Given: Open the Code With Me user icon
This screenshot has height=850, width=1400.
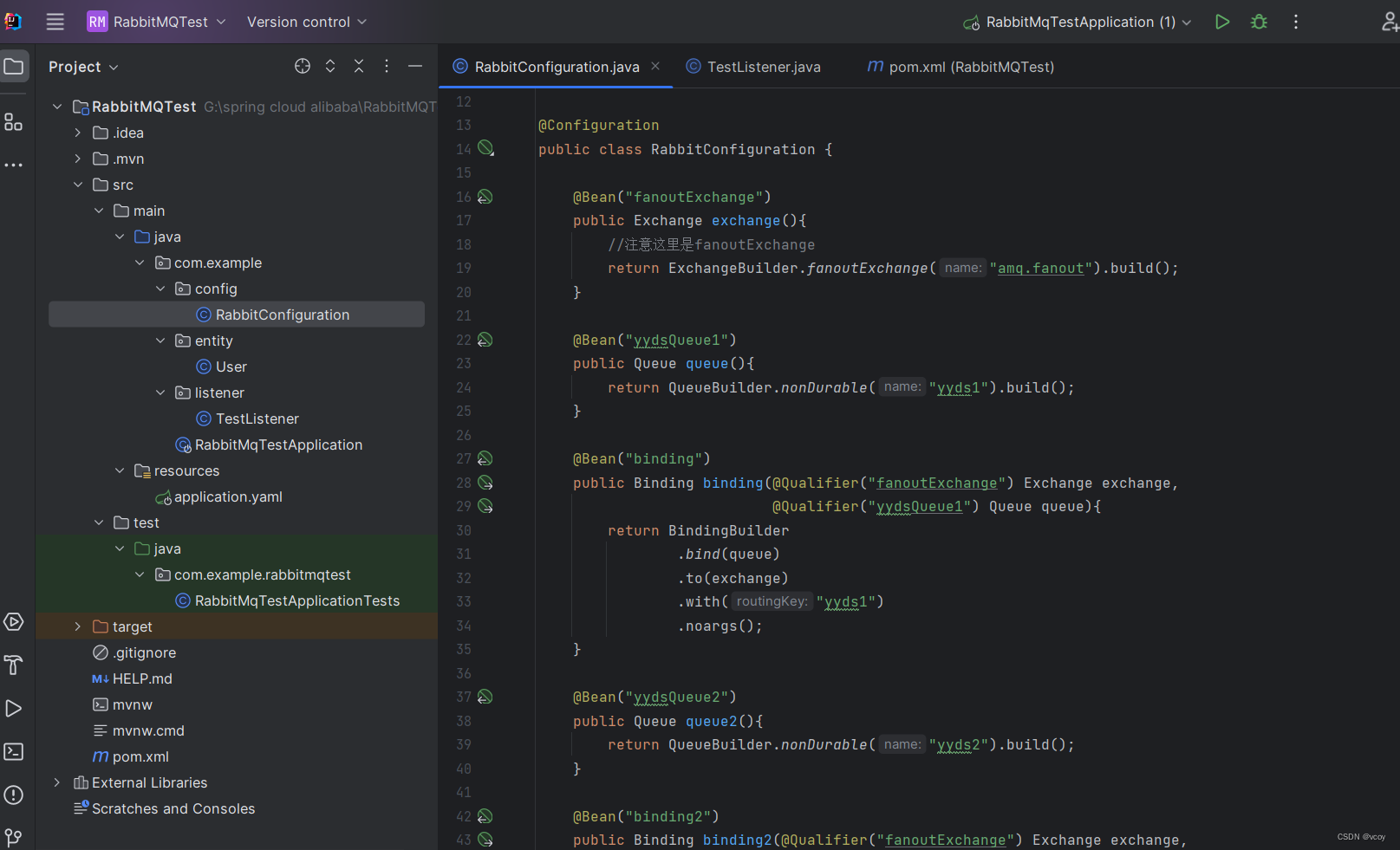Looking at the screenshot, I should click(1390, 22).
